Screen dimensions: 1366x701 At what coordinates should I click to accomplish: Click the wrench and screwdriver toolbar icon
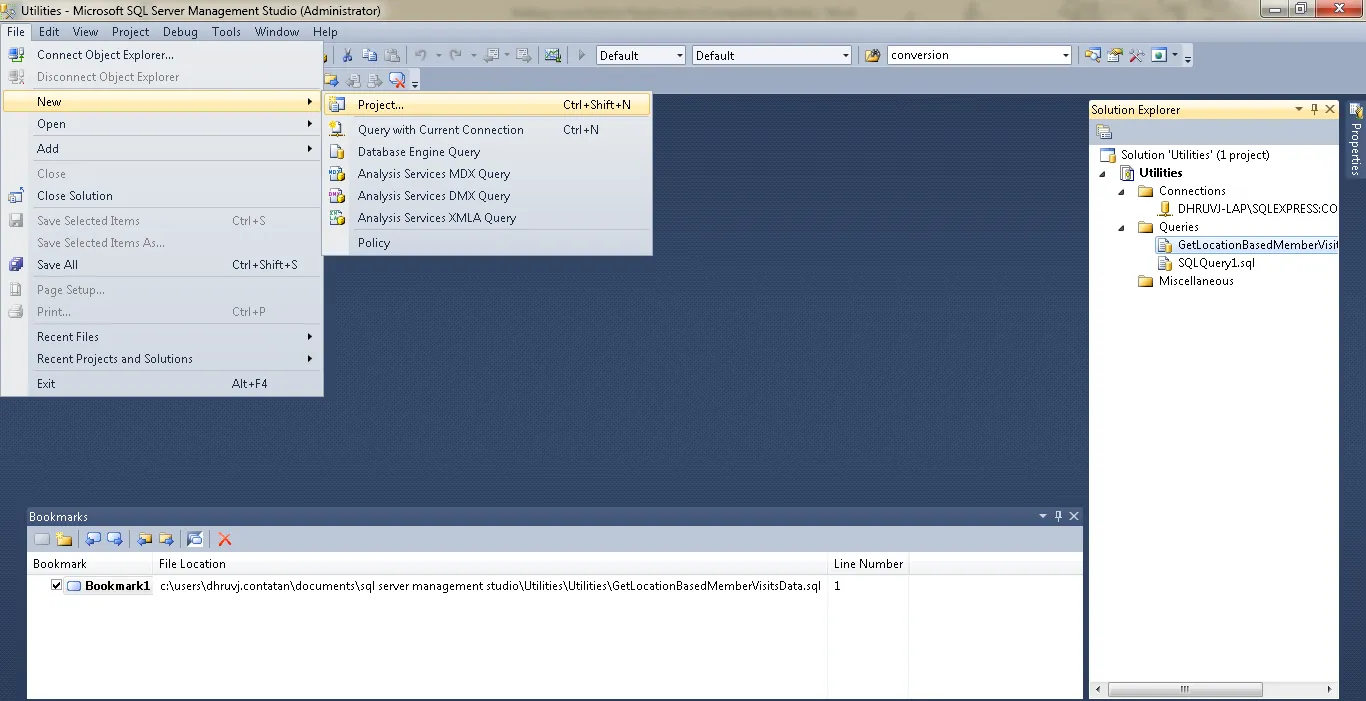pos(1136,56)
